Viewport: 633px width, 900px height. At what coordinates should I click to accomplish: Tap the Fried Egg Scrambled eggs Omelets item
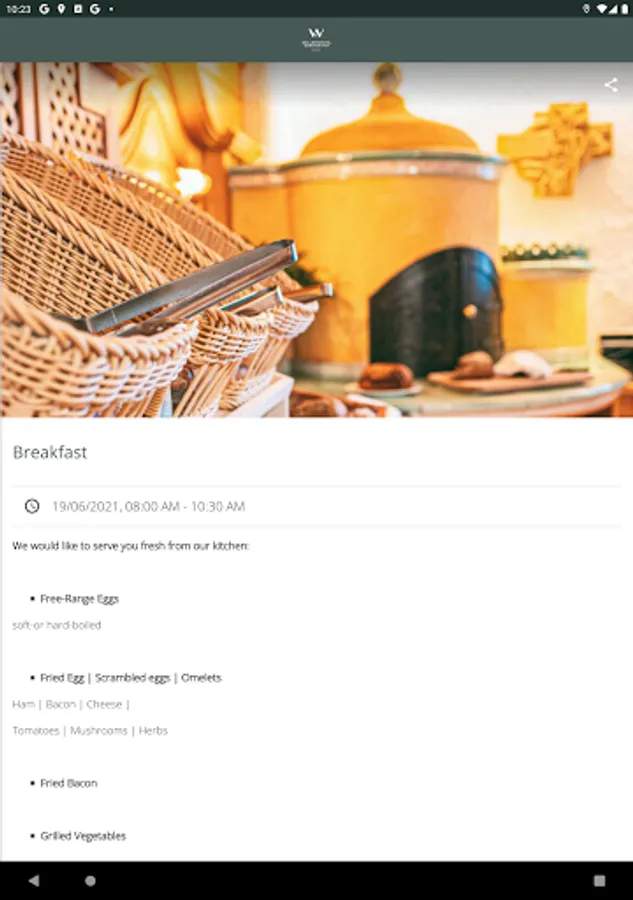(130, 678)
